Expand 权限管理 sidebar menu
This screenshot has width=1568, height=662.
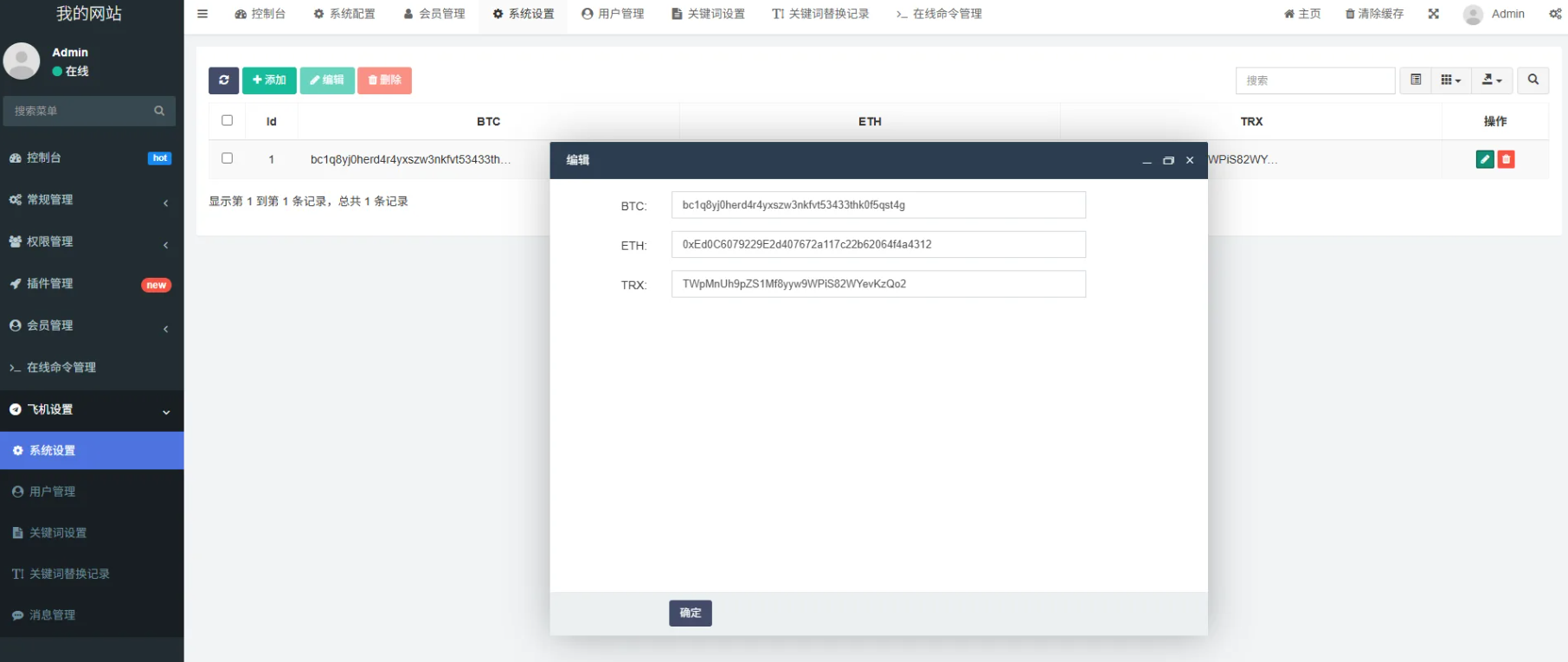point(92,241)
